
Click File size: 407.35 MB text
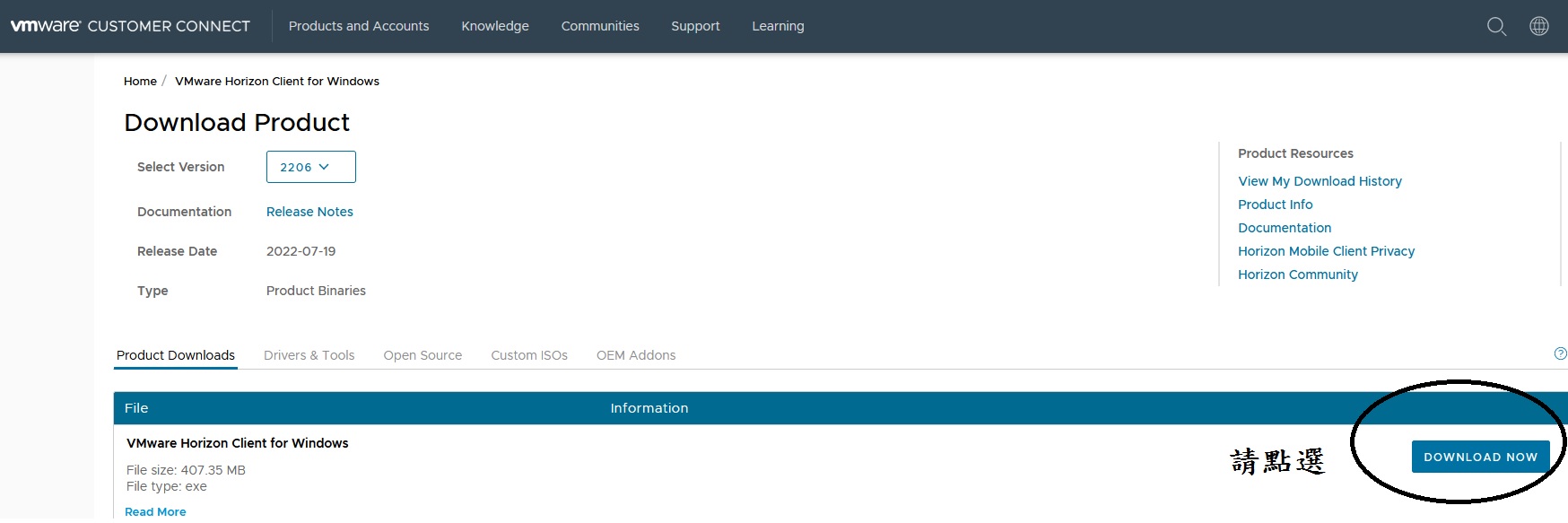(x=186, y=470)
